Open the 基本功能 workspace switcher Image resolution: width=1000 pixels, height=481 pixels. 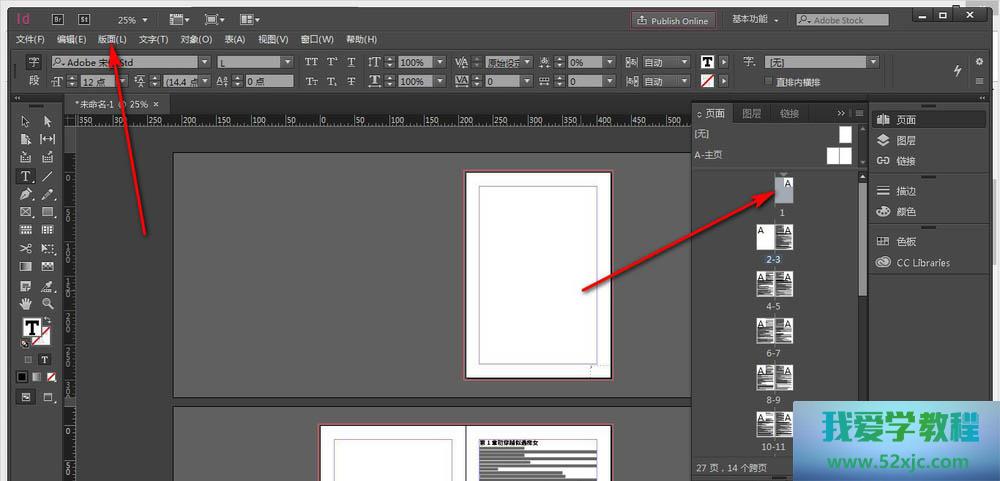click(760, 19)
